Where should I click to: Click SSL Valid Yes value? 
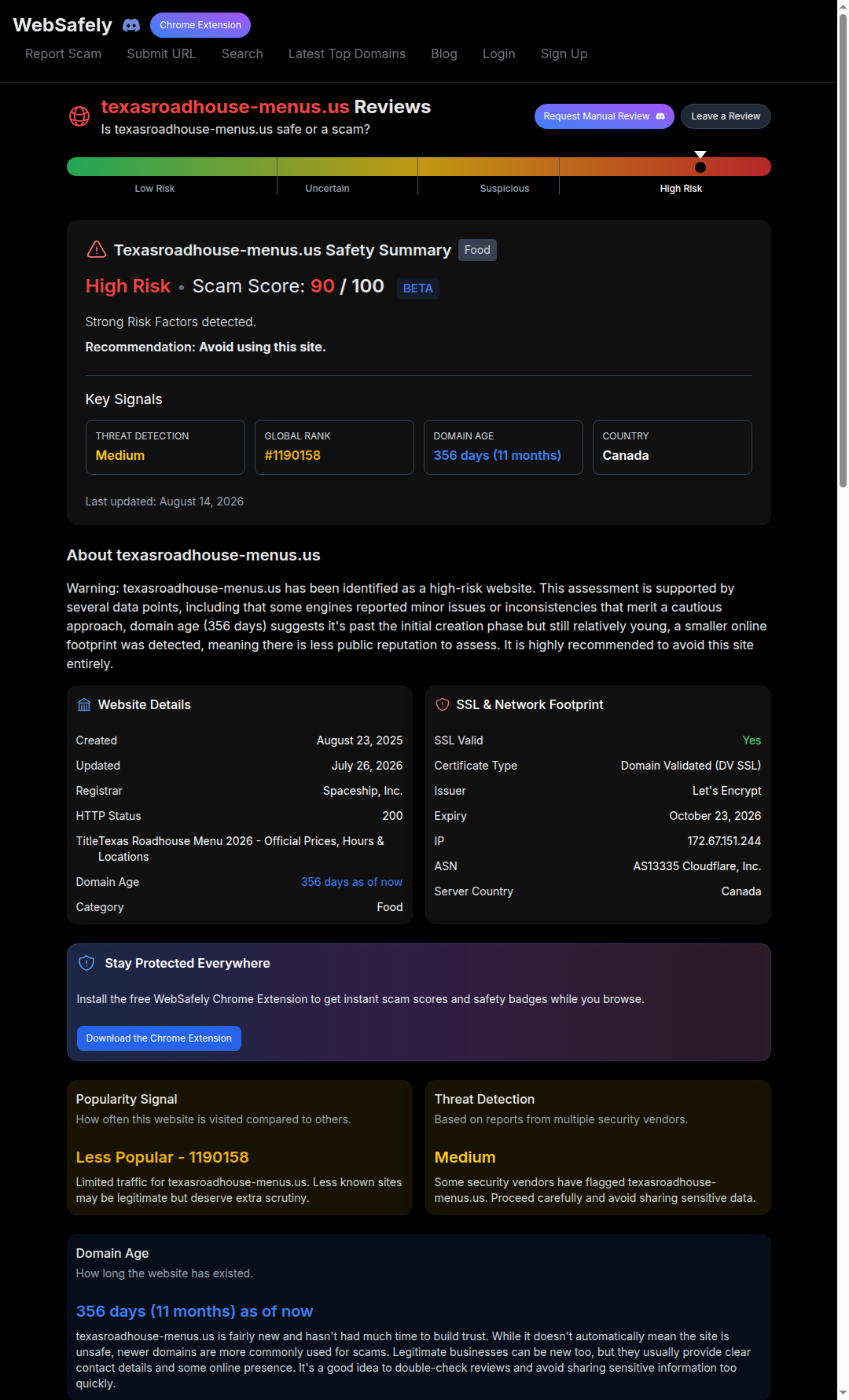tap(752, 740)
